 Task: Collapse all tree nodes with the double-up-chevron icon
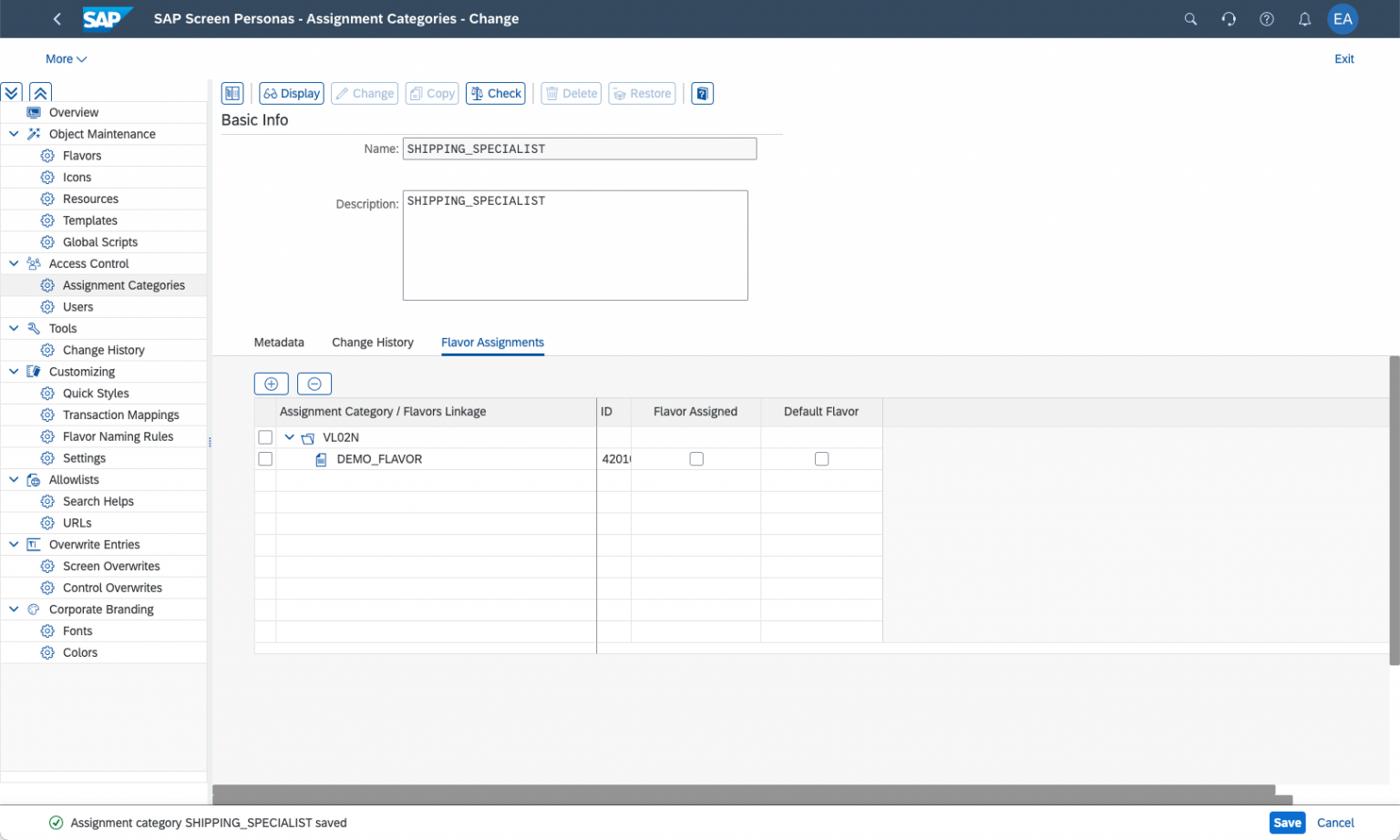40,92
